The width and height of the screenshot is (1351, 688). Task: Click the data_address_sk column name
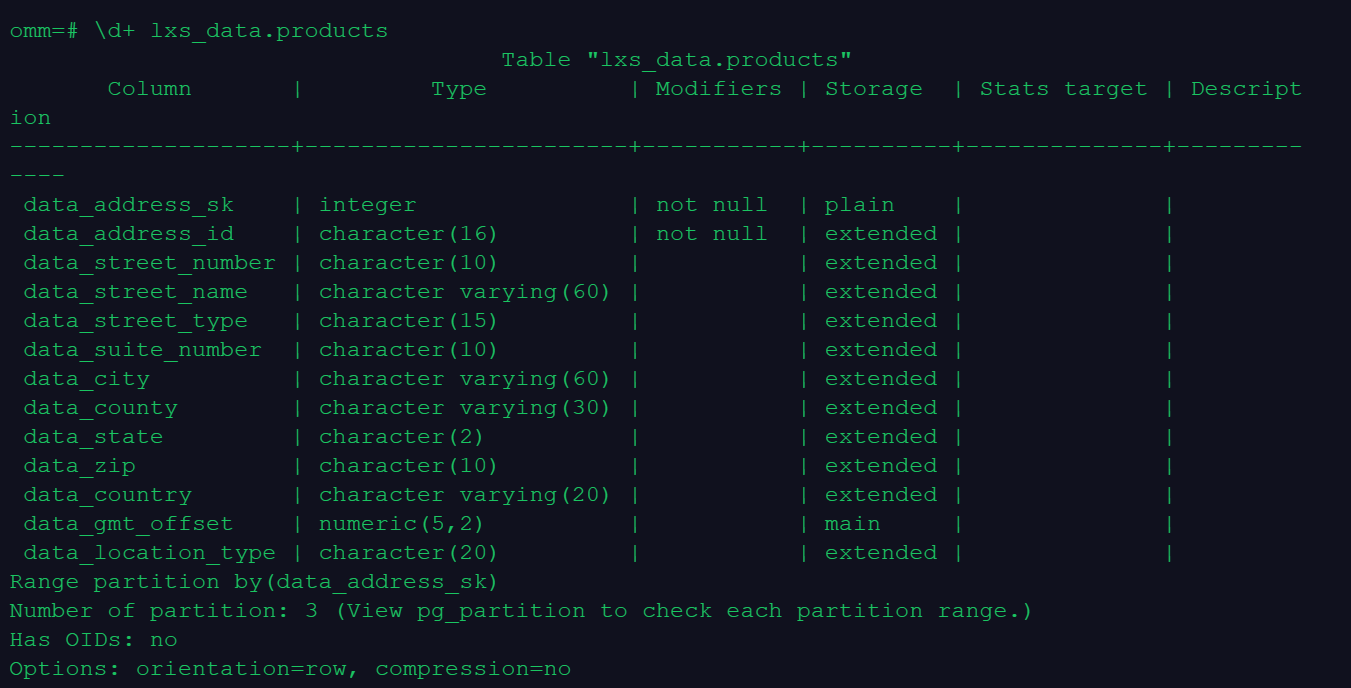pyautogui.click(x=128, y=205)
